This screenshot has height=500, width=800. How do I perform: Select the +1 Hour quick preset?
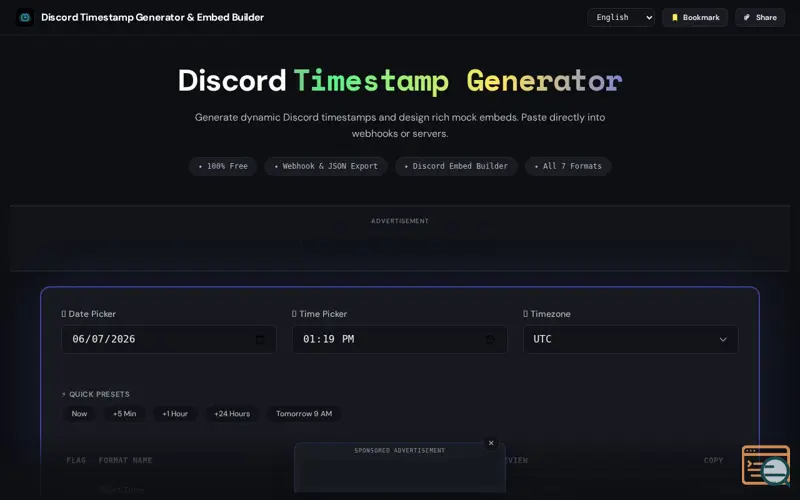175,414
